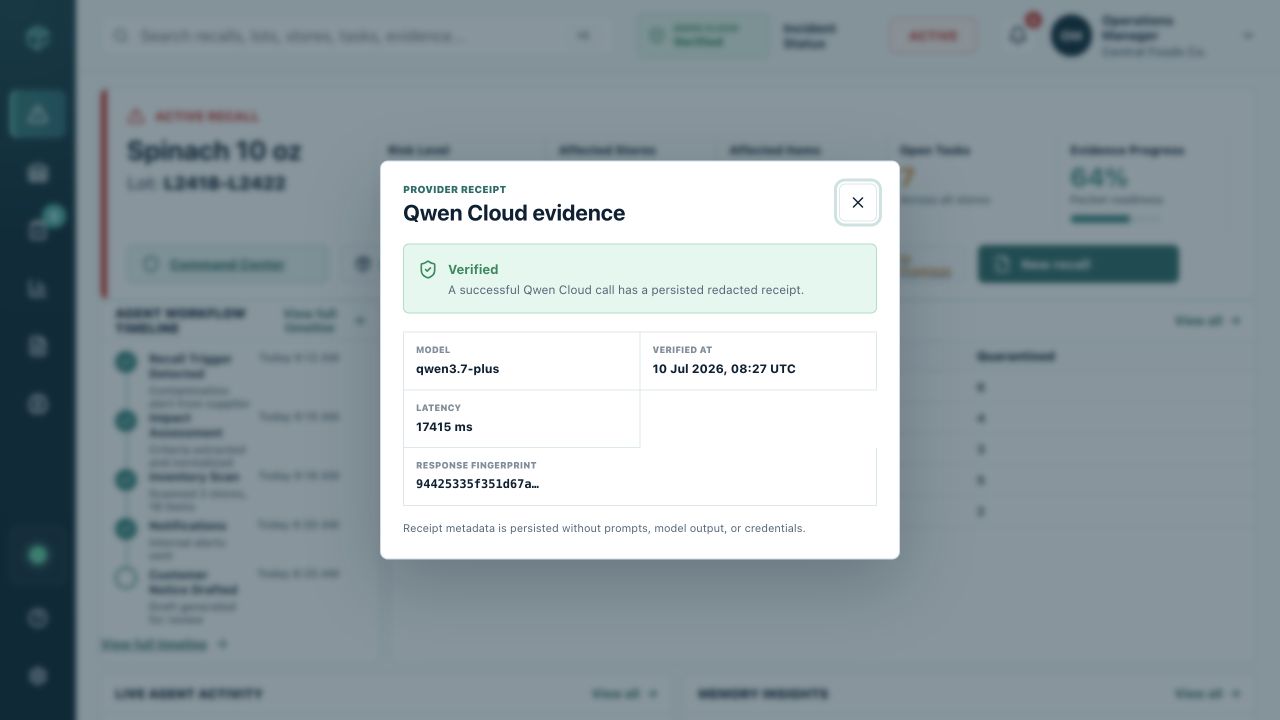Click the Command Center button behind the dialog

pyautogui.click(x=227, y=265)
